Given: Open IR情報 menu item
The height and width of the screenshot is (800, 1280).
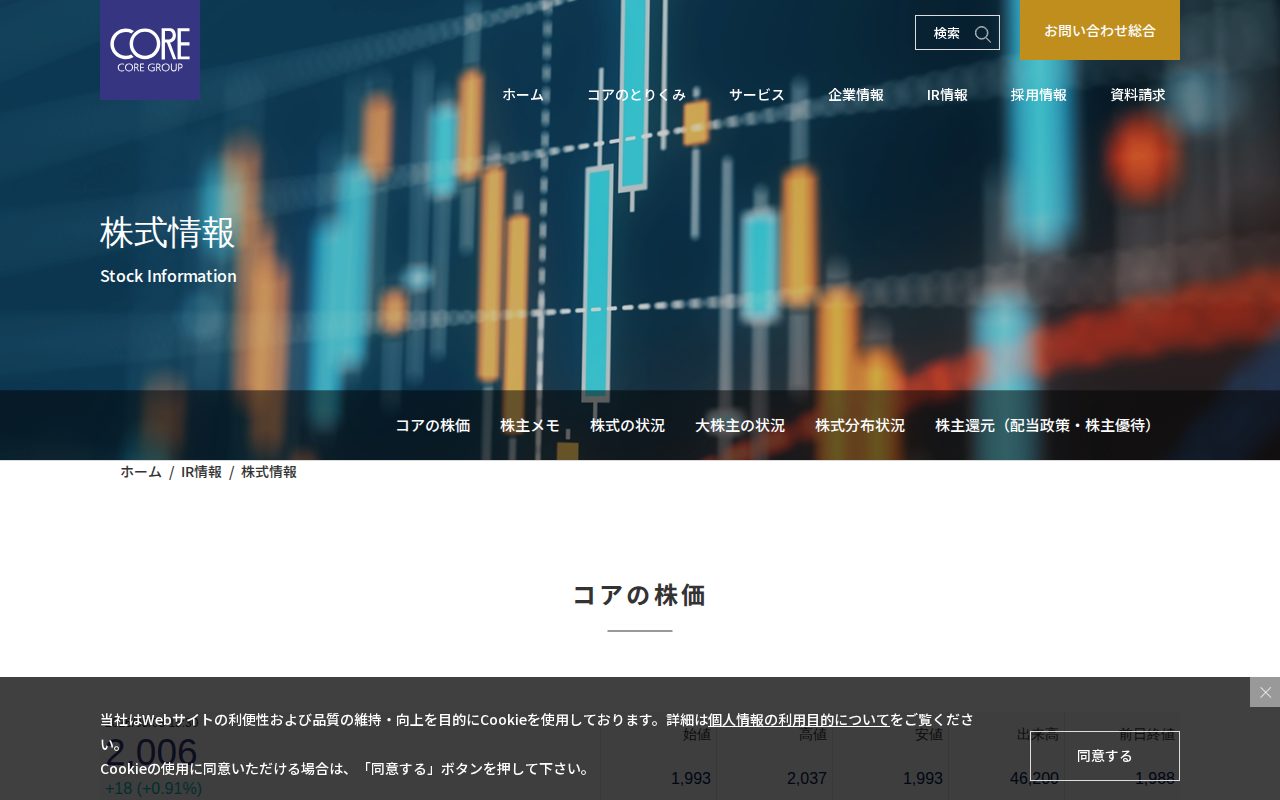Looking at the screenshot, I should (947, 94).
